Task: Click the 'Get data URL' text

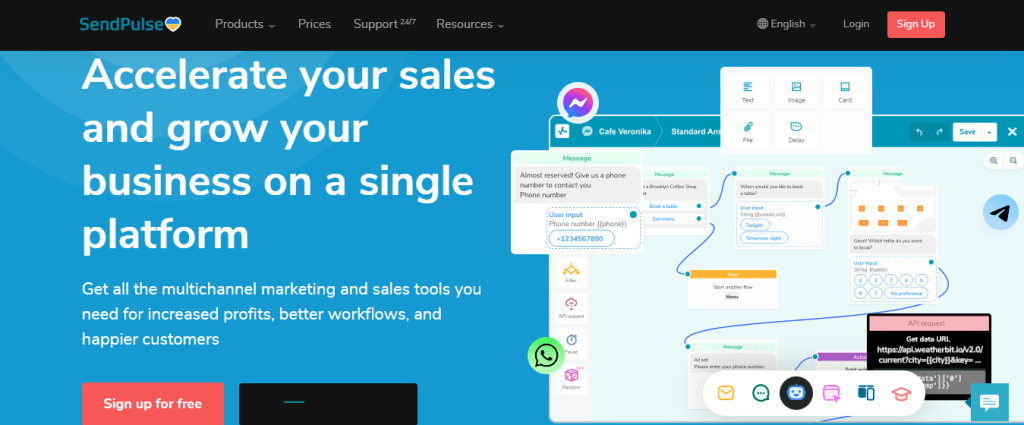Action: (927, 339)
